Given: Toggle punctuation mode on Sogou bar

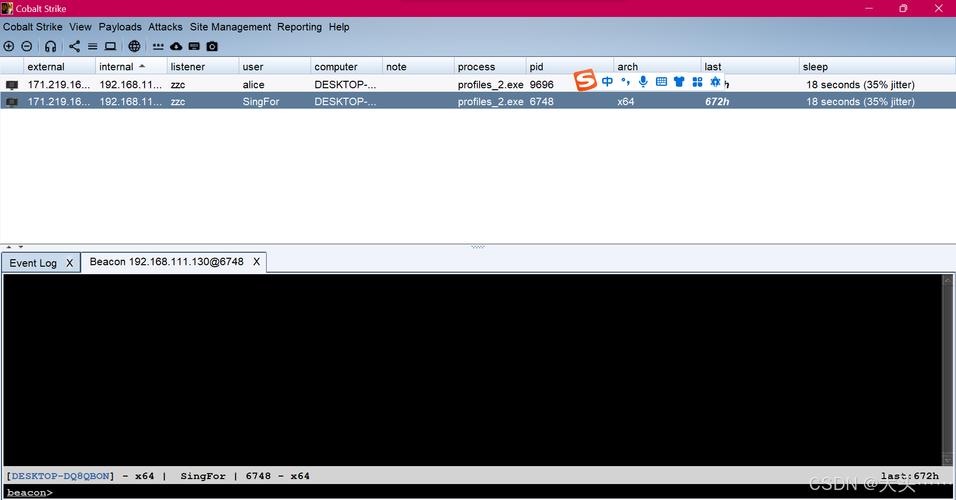Looking at the screenshot, I should [625, 82].
